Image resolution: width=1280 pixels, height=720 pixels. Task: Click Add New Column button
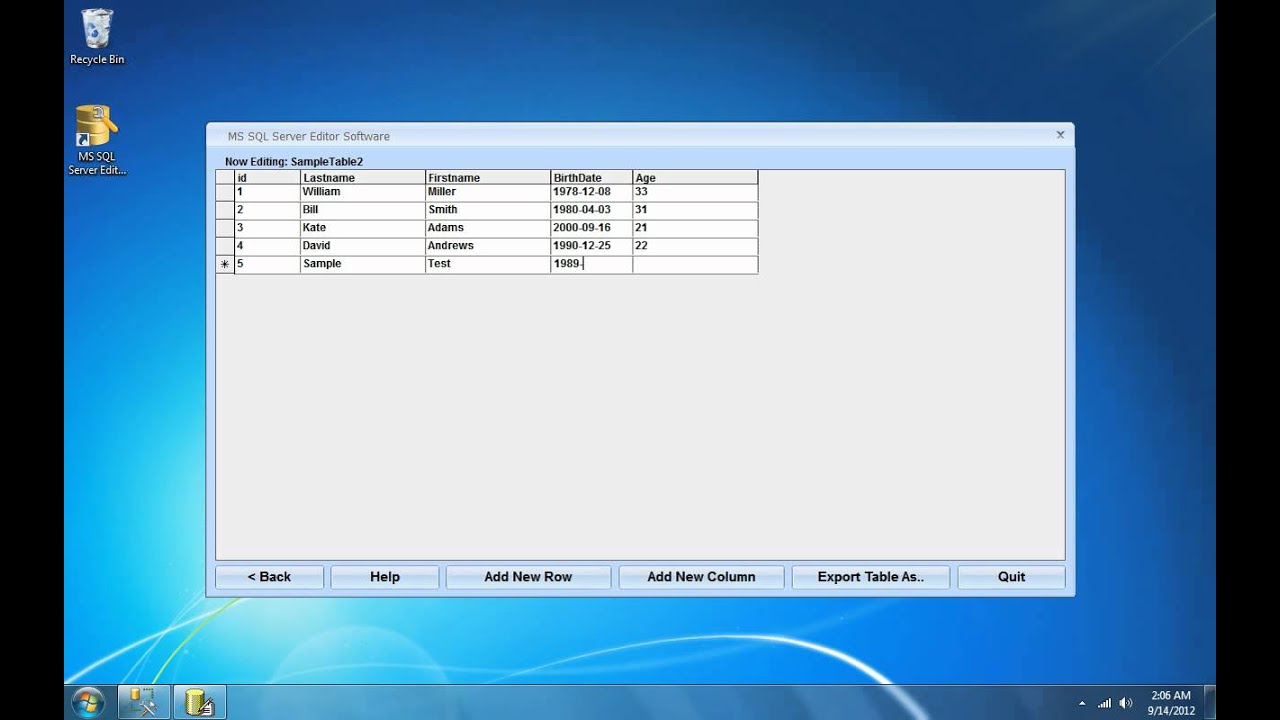[x=701, y=577]
